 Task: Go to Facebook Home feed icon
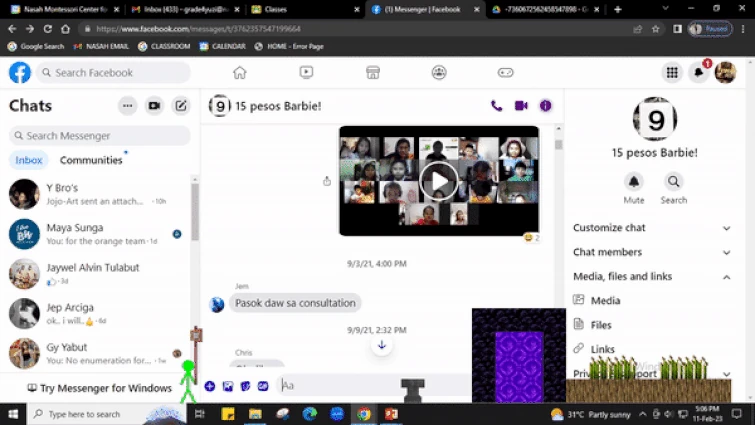click(x=240, y=73)
